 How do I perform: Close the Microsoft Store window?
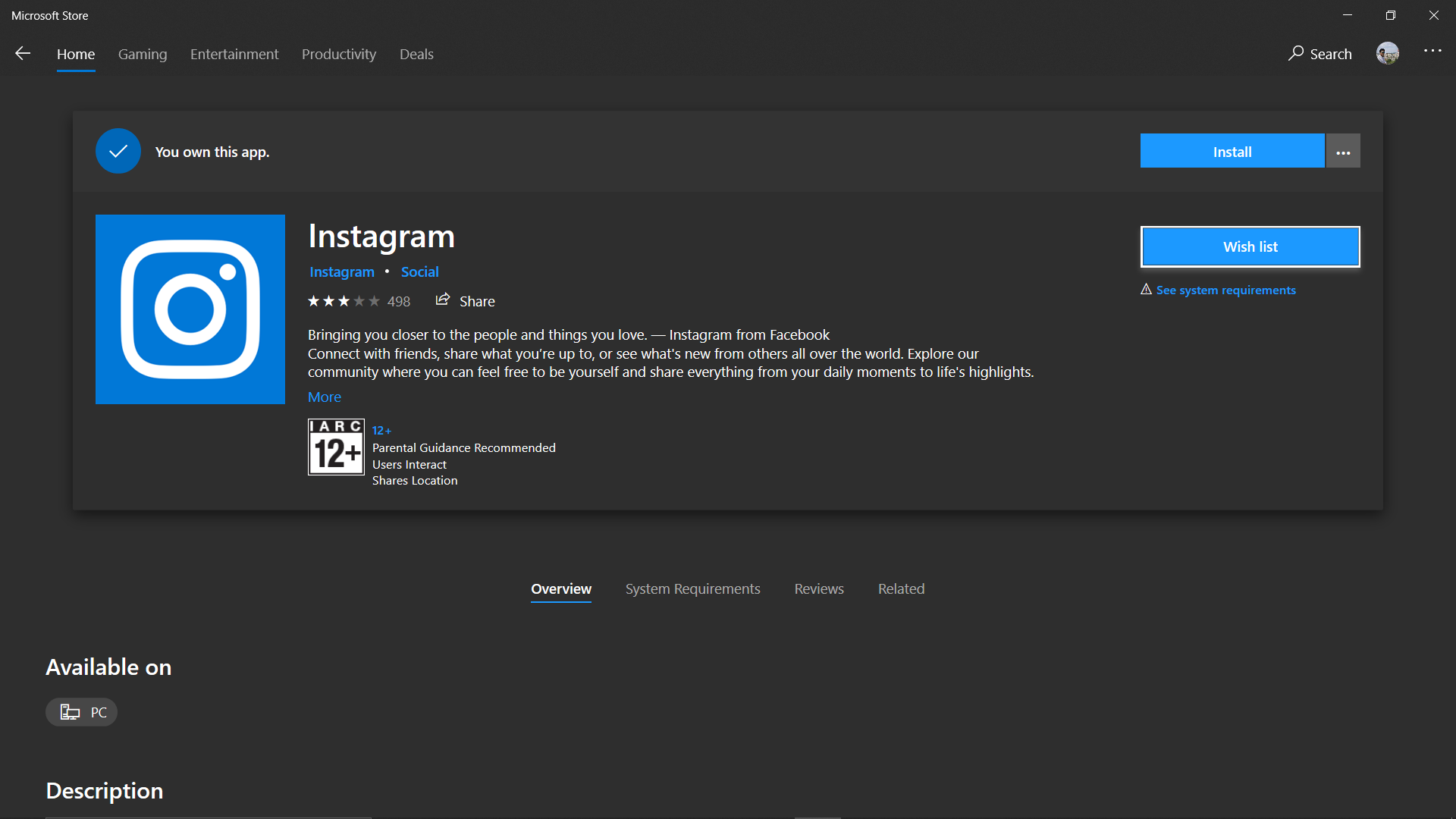(x=1434, y=15)
